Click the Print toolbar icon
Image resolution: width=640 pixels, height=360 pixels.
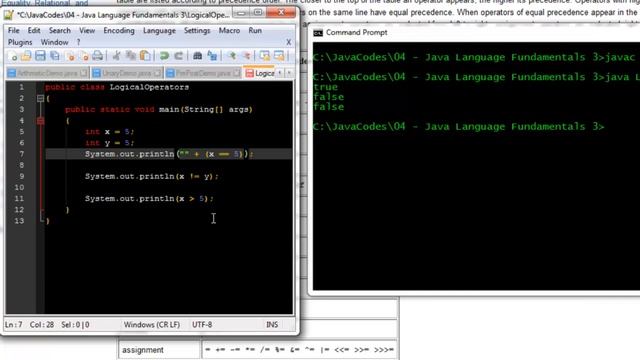98,56
